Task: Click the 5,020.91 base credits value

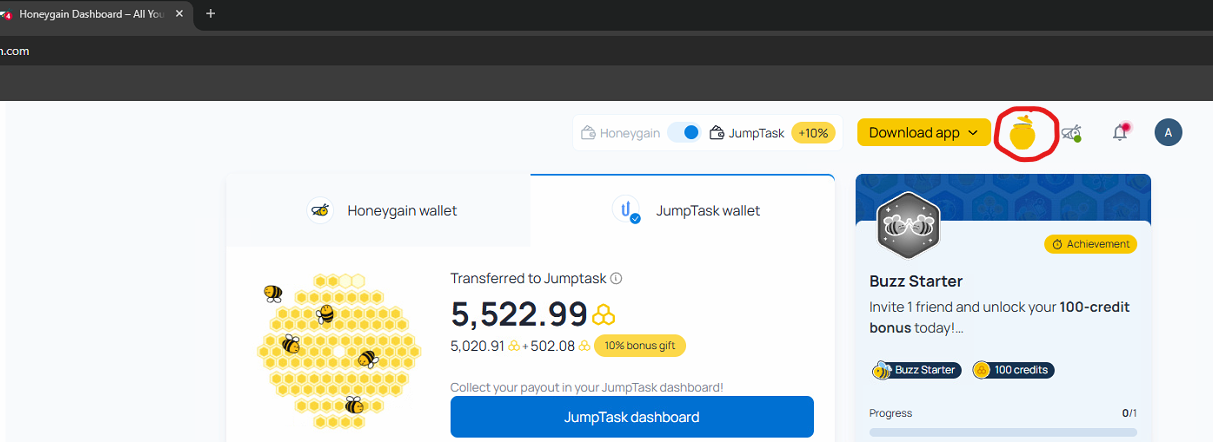Action: tap(478, 346)
